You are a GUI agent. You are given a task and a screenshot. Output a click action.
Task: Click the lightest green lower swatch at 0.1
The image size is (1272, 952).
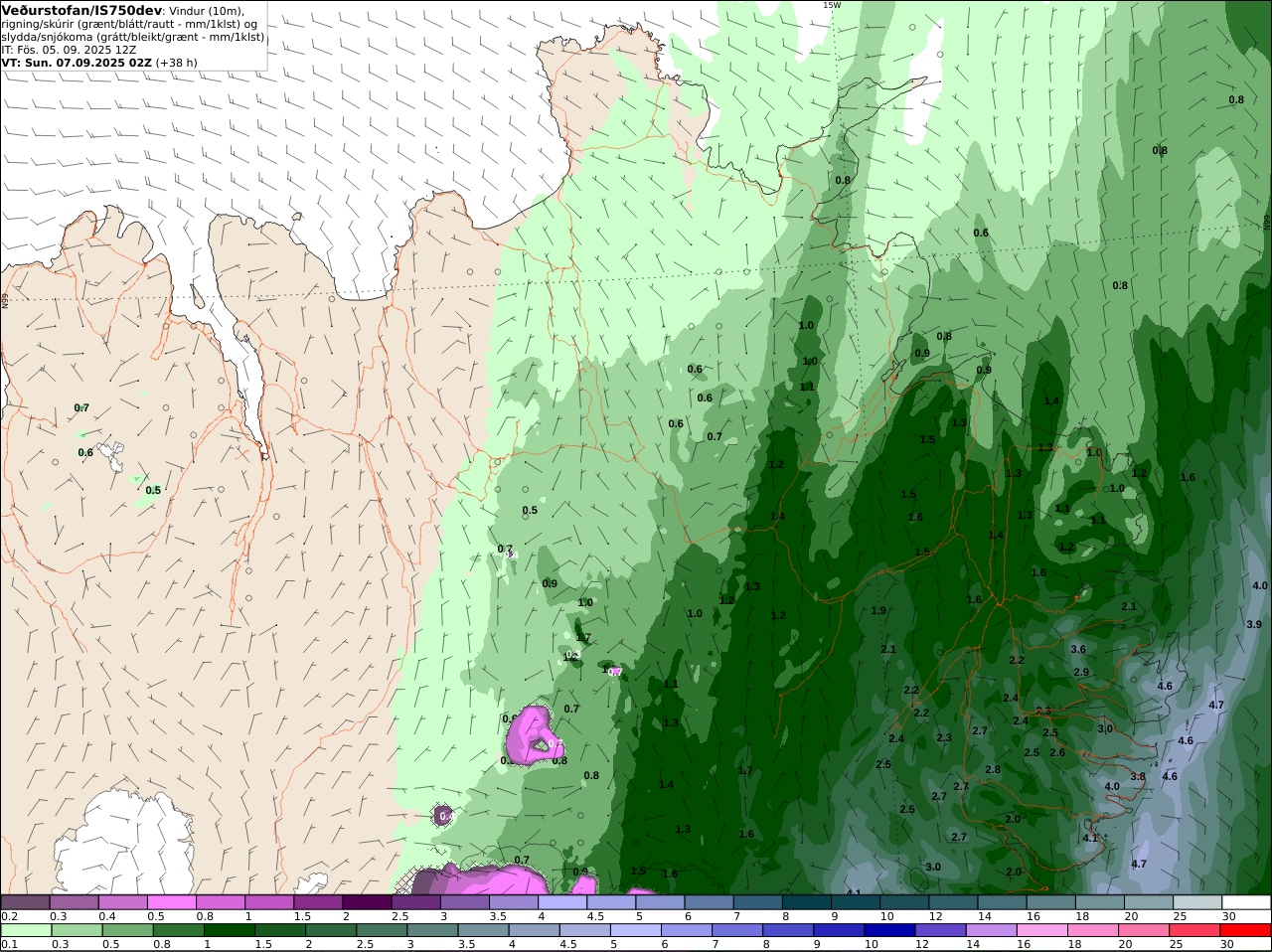(x=26, y=930)
